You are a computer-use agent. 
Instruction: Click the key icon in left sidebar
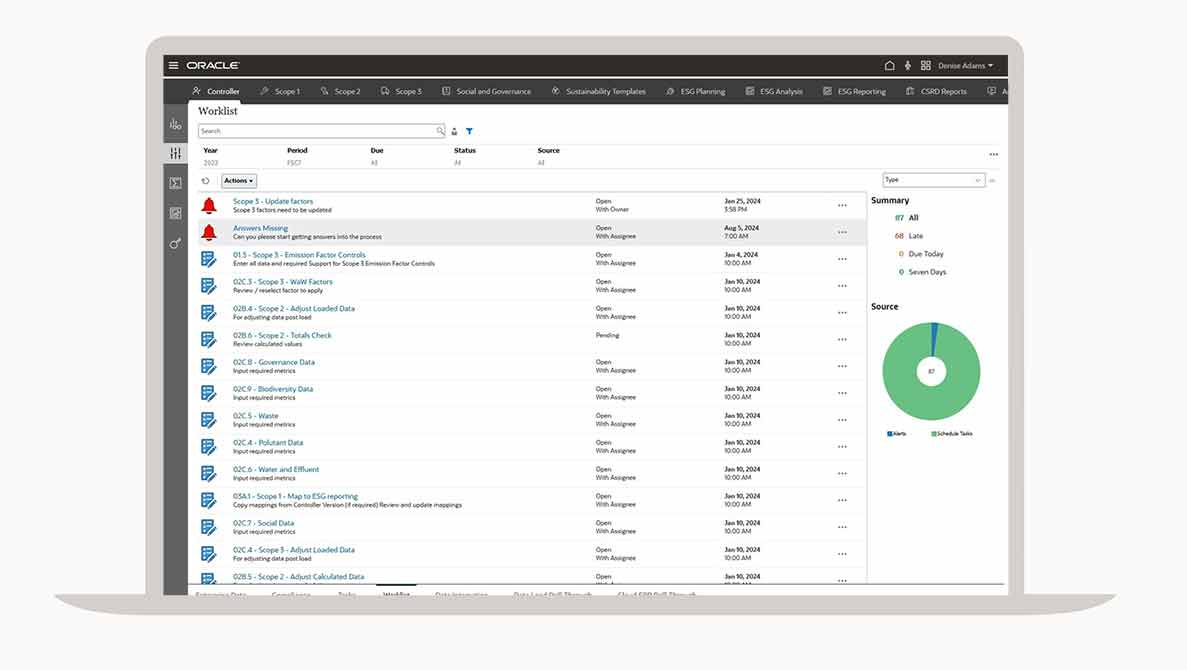(x=176, y=243)
